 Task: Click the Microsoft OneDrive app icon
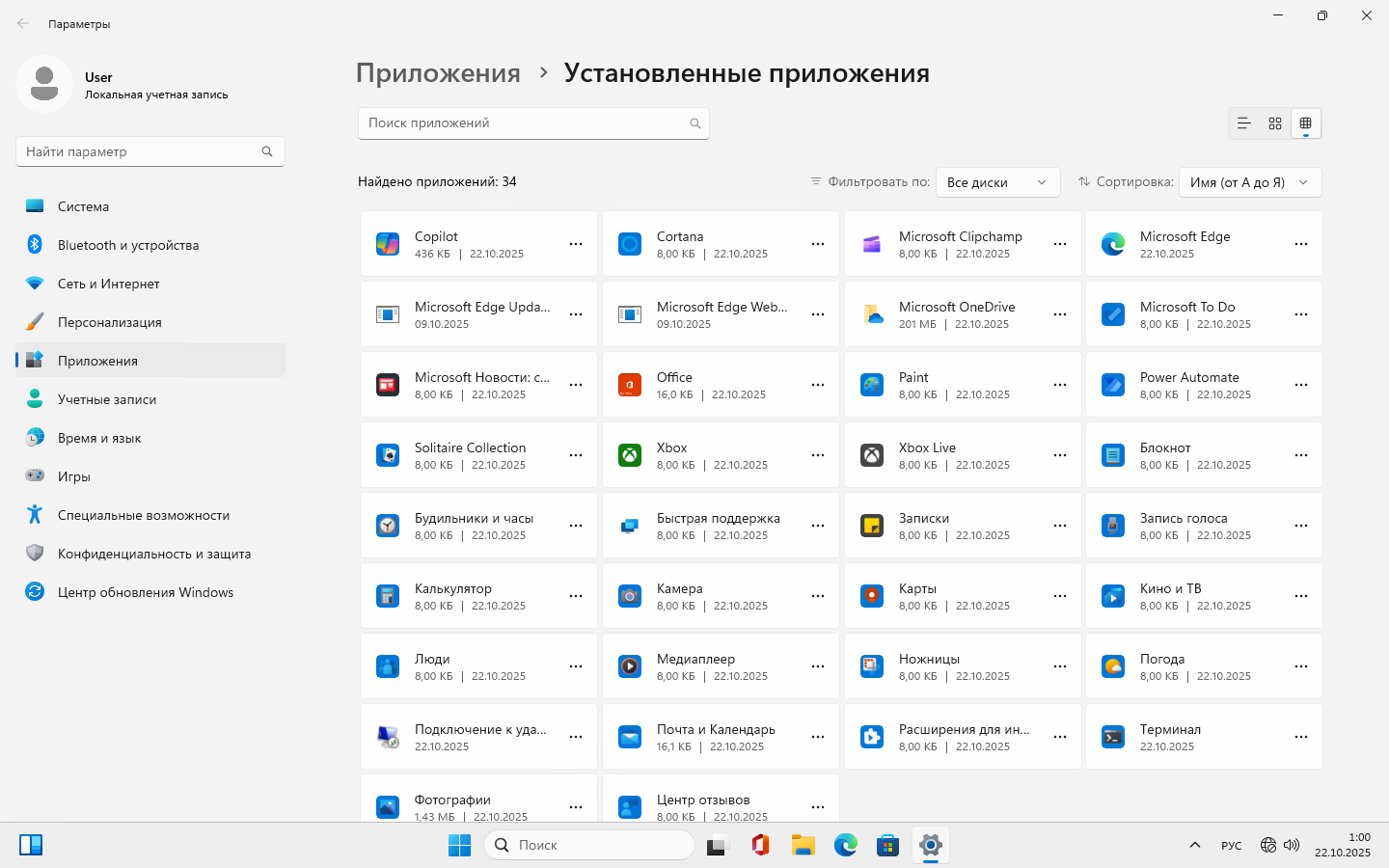pos(872,314)
